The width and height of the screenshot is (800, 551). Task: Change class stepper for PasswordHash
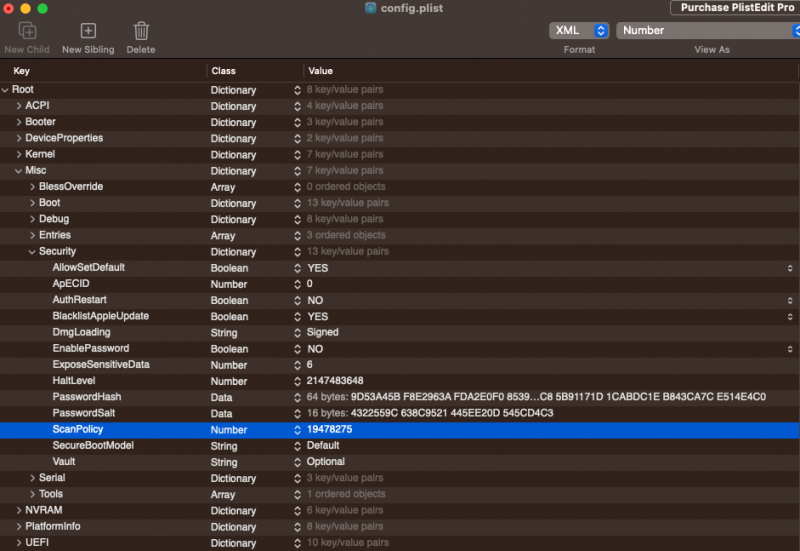(x=297, y=397)
